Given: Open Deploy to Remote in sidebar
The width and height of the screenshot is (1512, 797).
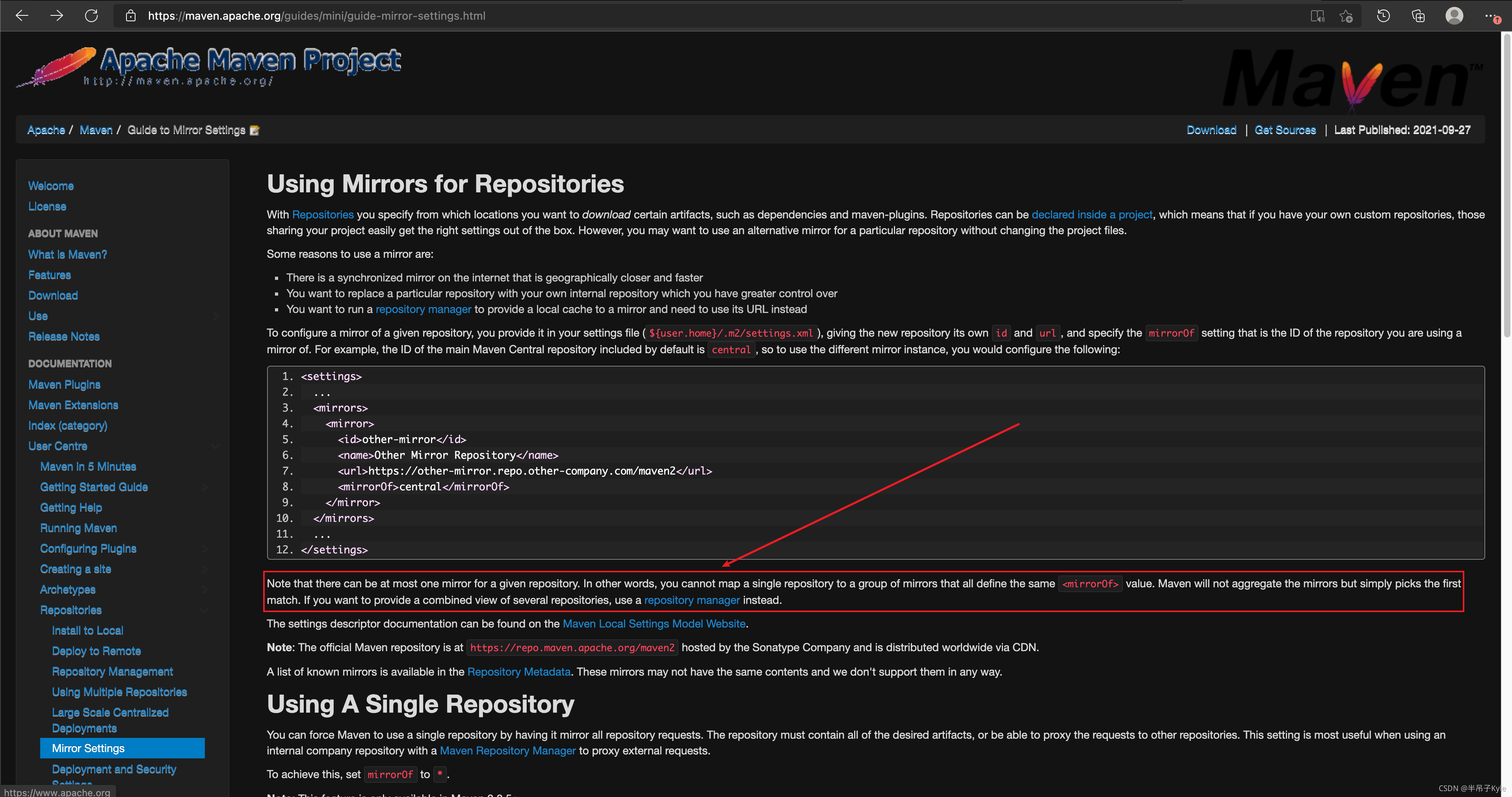Looking at the screenshot, I should tap(96, 651).
